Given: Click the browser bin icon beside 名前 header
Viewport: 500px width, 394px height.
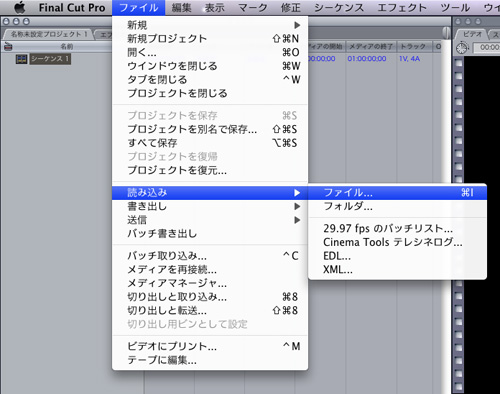Looking at the screenshot, I should coord(8,47).
